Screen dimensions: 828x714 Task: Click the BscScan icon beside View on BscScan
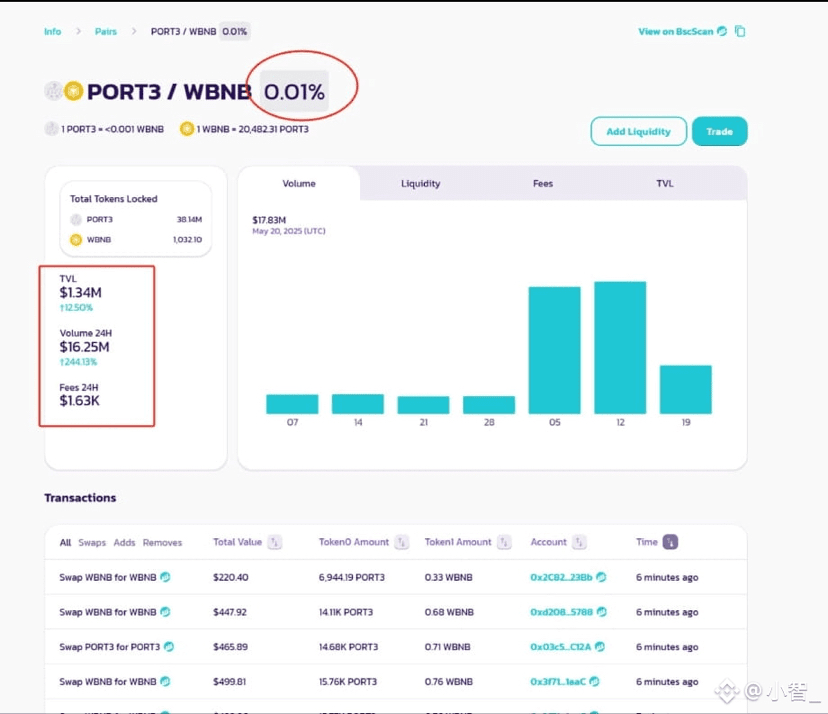[x=722, y=31]
